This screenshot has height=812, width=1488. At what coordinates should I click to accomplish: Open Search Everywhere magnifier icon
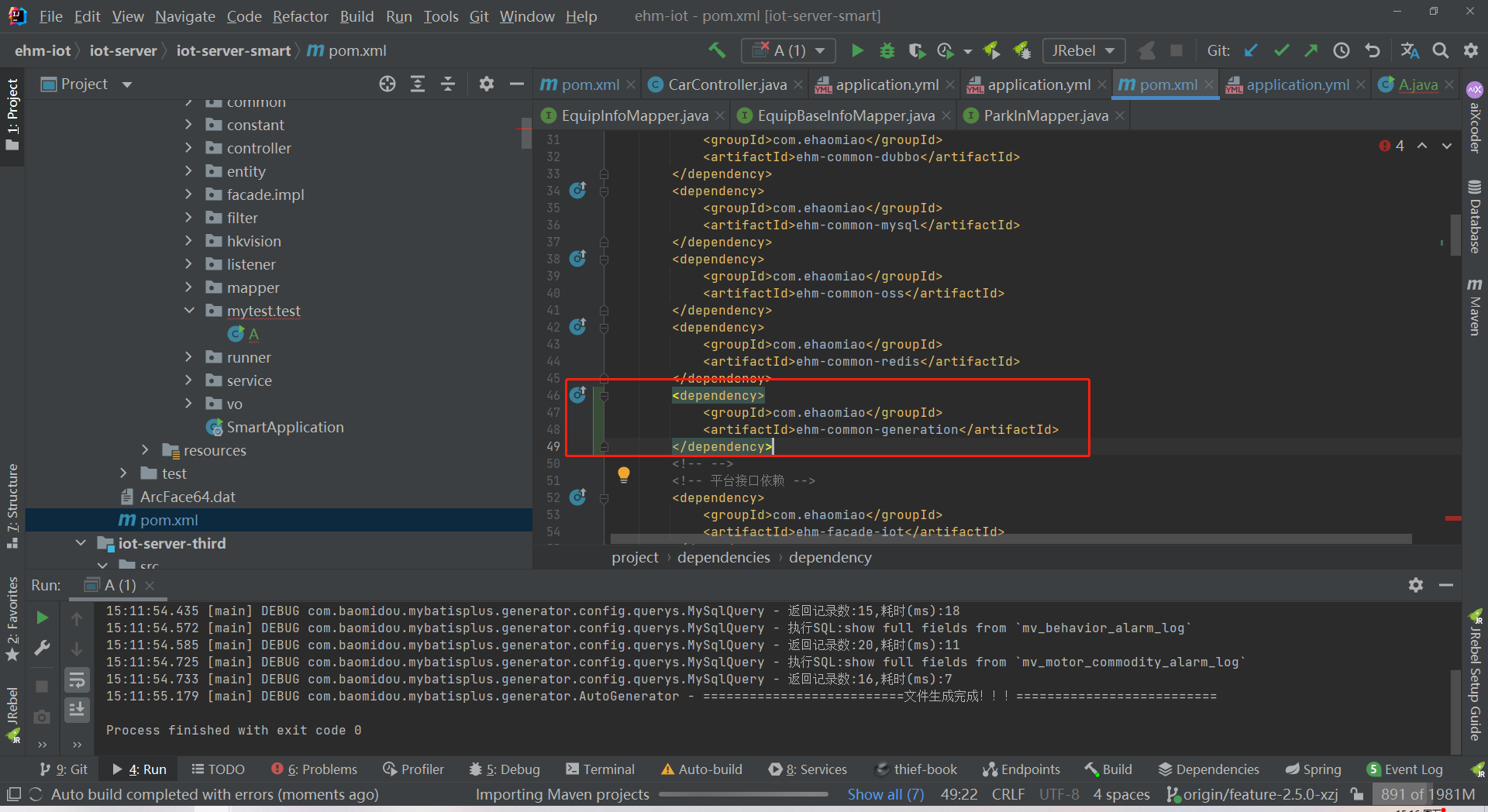coord(1440,51)
